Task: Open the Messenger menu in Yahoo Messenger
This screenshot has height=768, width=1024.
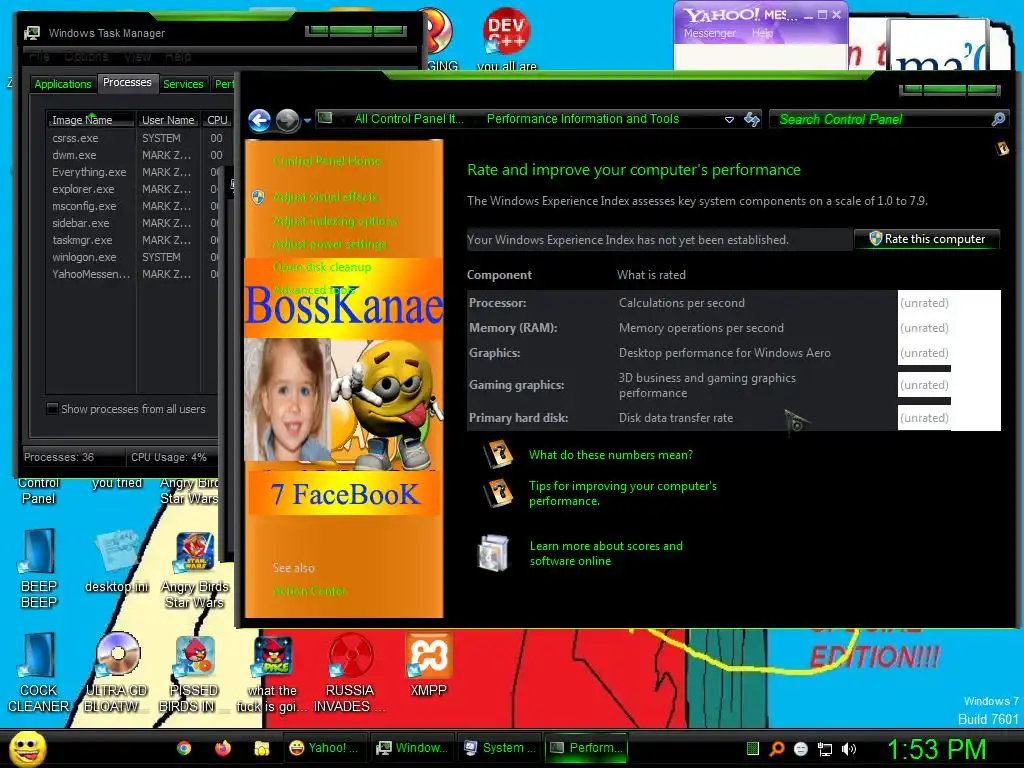Action: click(710, 33)
